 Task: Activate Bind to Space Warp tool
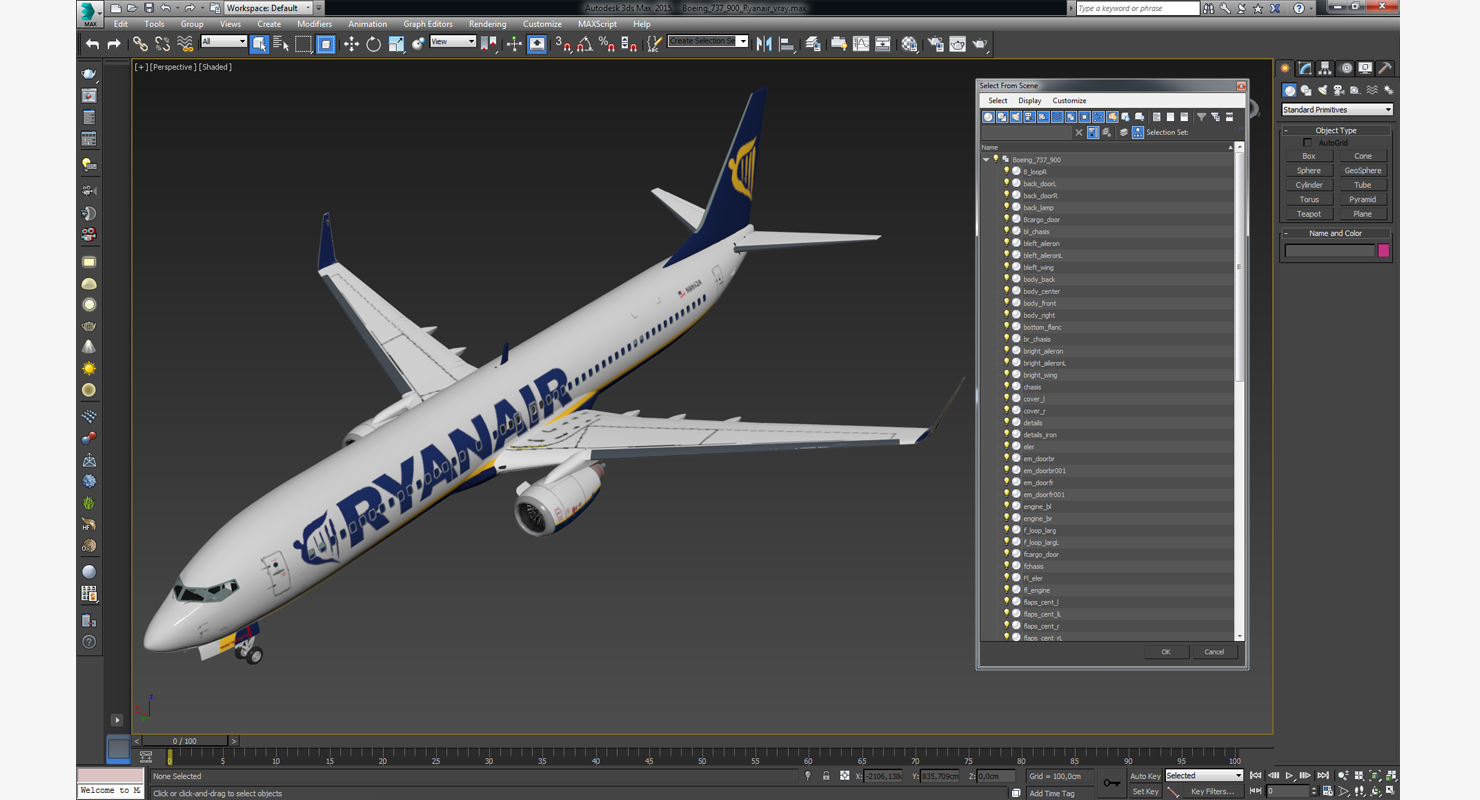pos(185,44)
